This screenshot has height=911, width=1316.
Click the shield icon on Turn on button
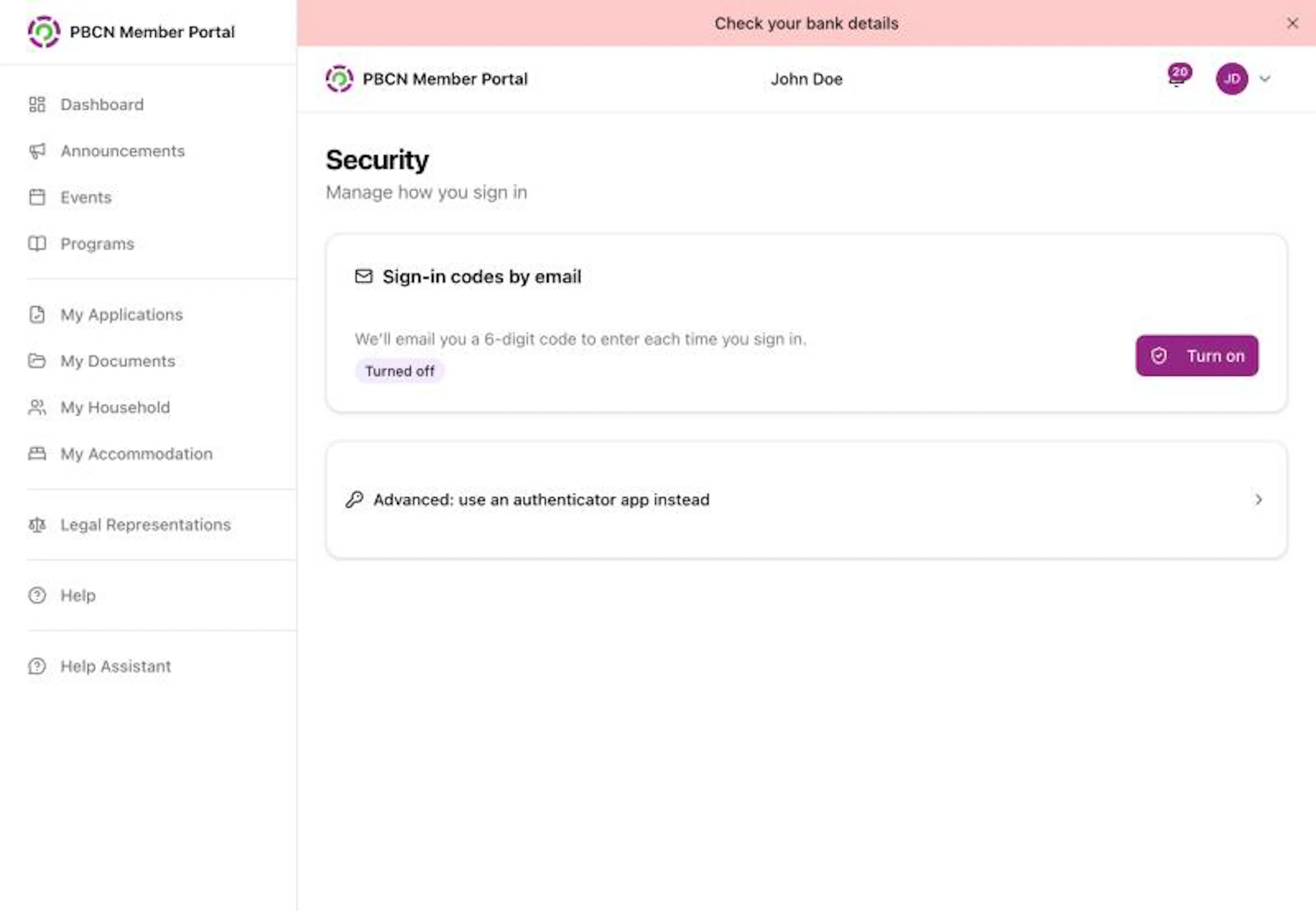1159,356
